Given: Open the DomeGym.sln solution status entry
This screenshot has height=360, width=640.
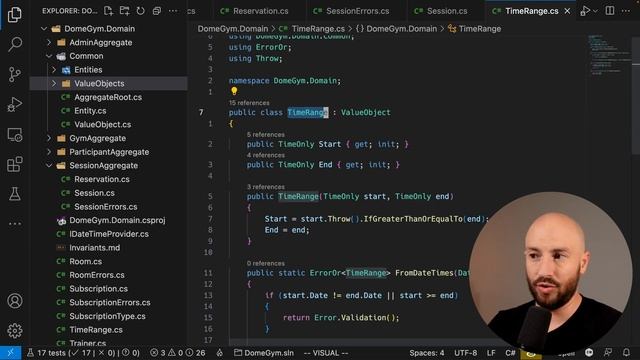Looking at the screenshot, I should (264, 353).
